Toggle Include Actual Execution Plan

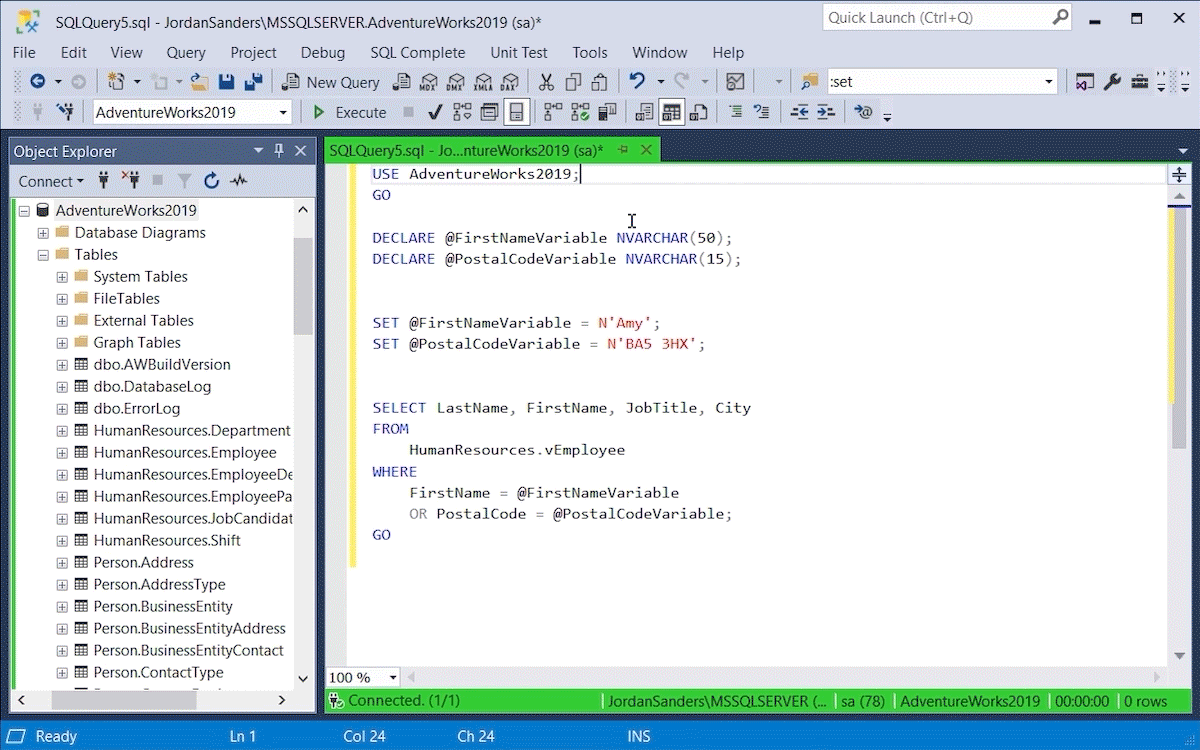pyautogui.click(x=553, y=112)
